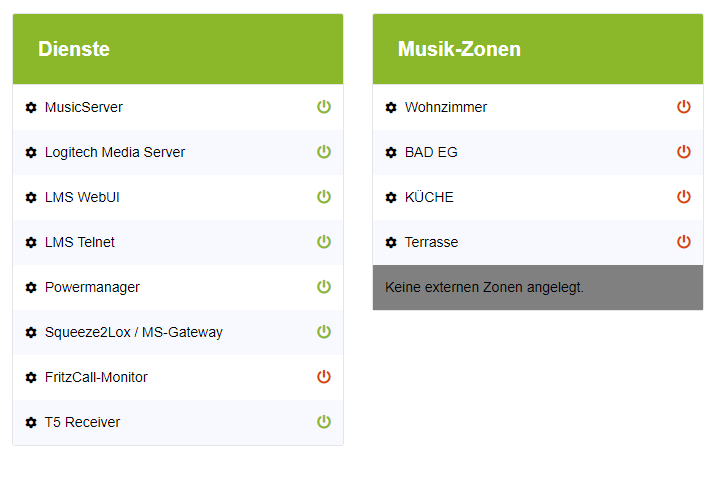Toggle T5 Receiver power button
The width and height of the screenshot is (716, 498).
pyautogui.click(x=324, y=422)
